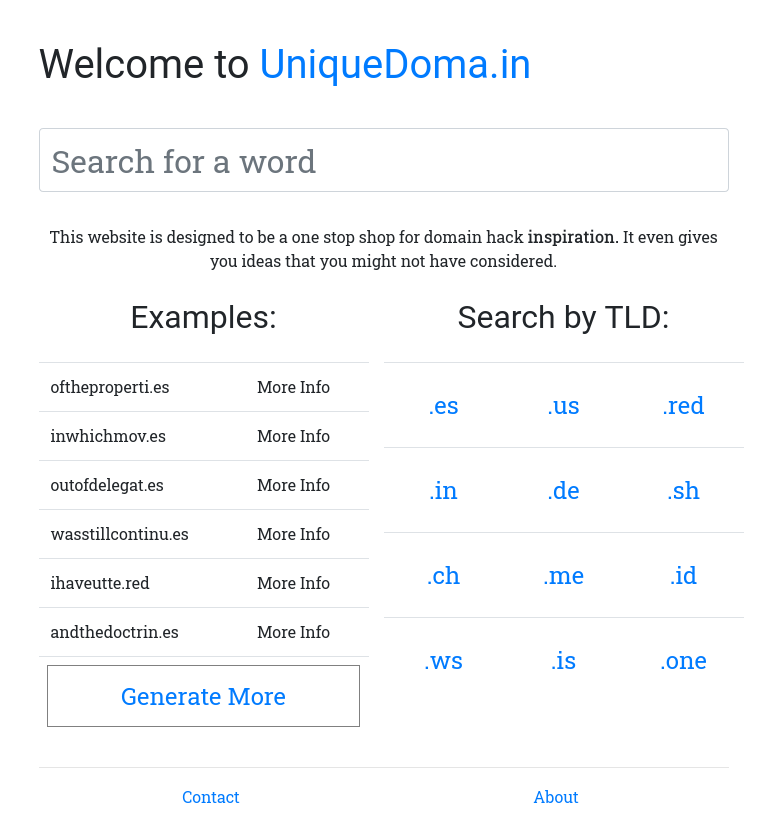Open the .ch TLD search page
Image resolution: width=767 pixels, height=824 pixels.
(443, 576)
